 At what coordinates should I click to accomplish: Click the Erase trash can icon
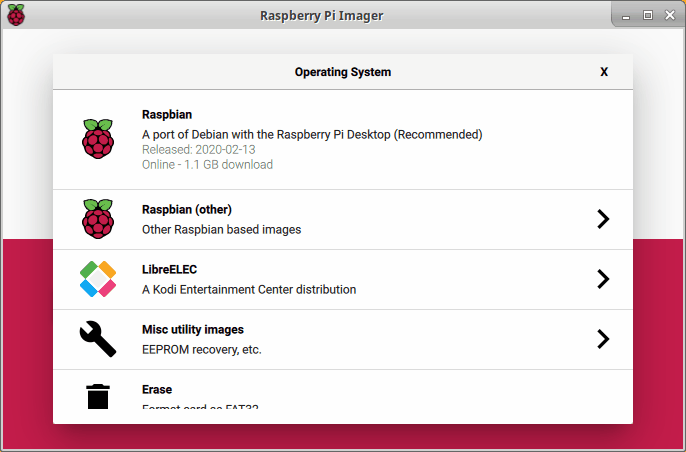98,396
